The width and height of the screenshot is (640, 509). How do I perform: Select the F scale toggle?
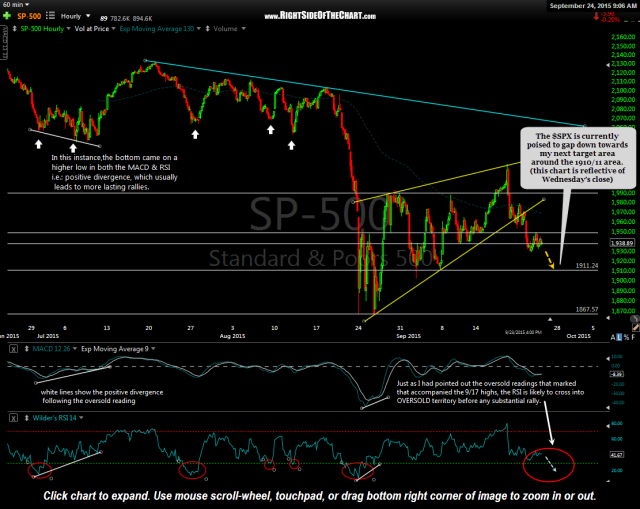point(633,337)
